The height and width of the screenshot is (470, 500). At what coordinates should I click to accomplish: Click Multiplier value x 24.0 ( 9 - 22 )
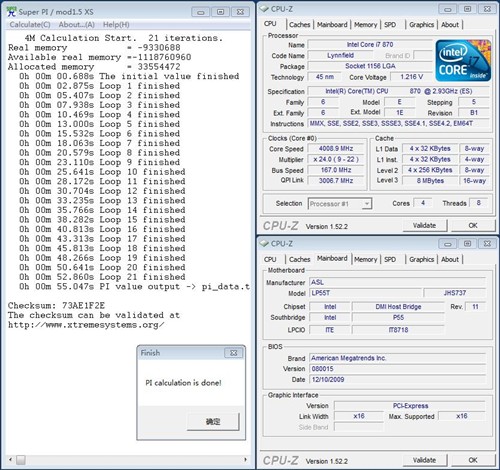click(336, 159)
